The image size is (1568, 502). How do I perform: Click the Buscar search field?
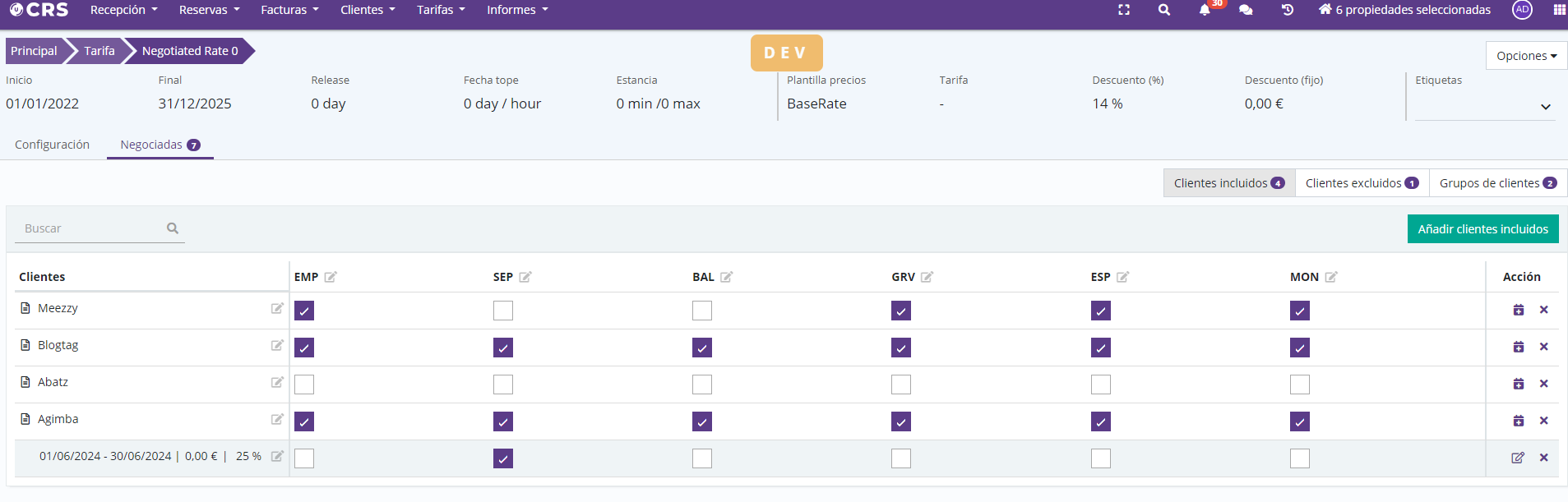point(90,228)
